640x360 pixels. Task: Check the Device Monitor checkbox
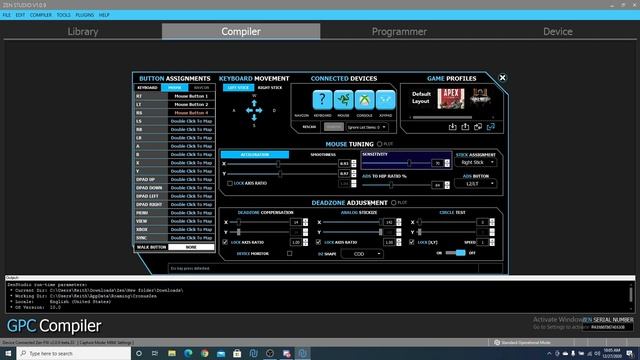(289, 253)
